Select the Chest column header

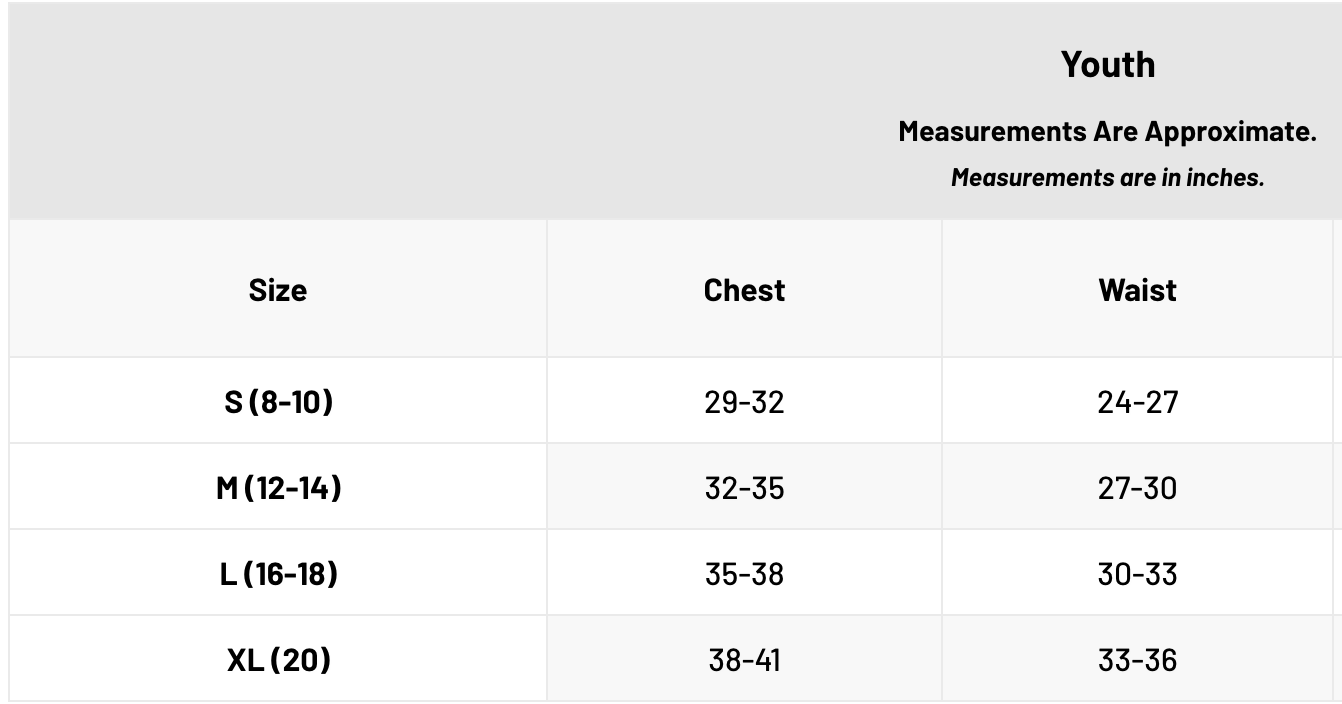(744, 290)
